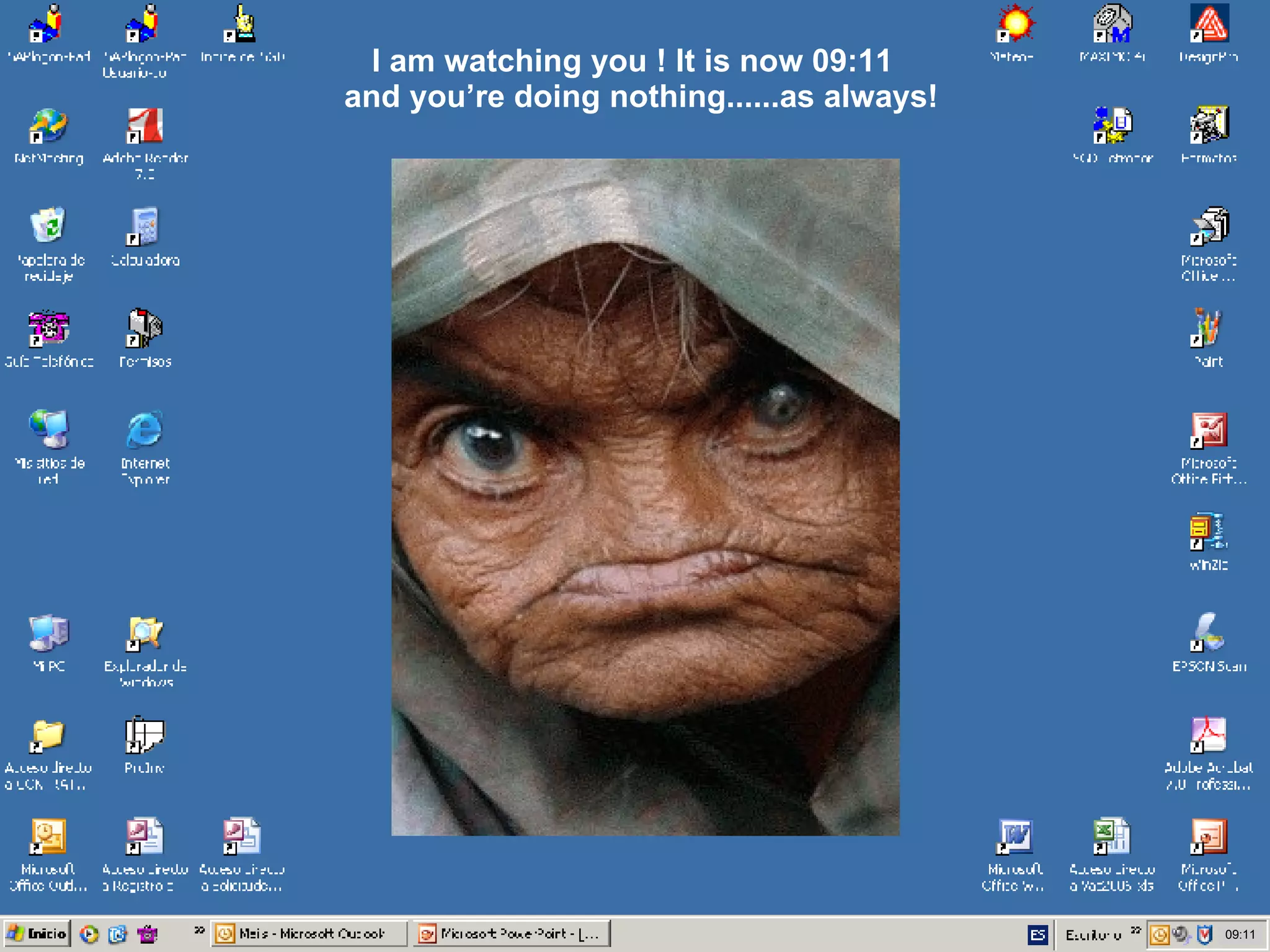Open the Paint shortcut icon
1270x952 pixels.
(x=1208, y=328)
